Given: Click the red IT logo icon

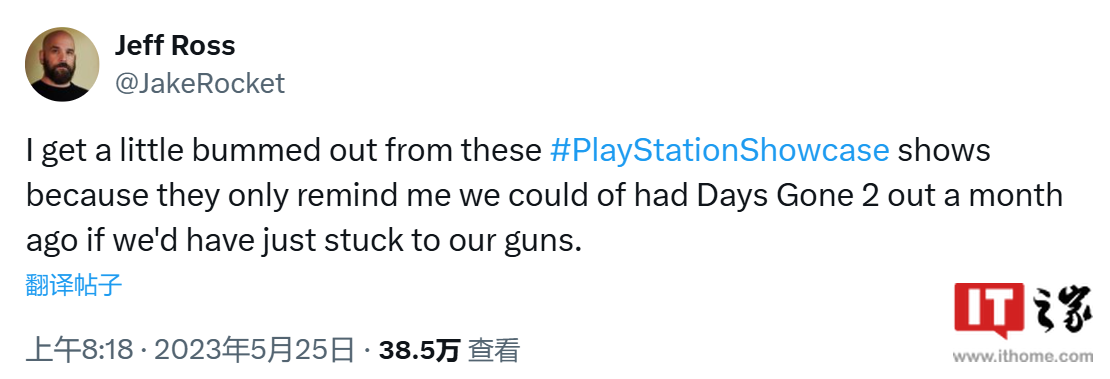Looking at the screenshot, I should coord(988,311).
